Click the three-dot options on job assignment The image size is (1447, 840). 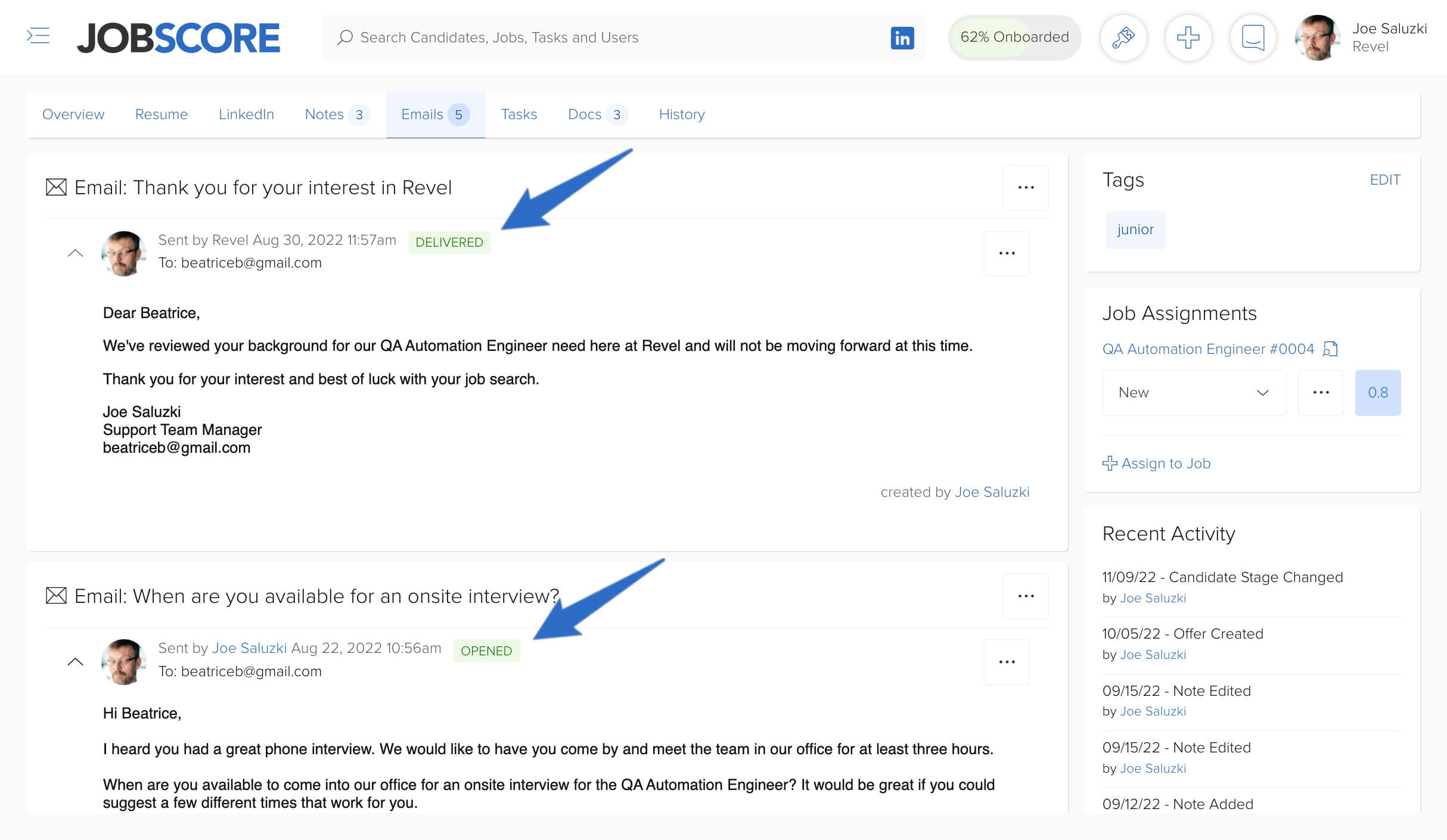(1321, 391)
